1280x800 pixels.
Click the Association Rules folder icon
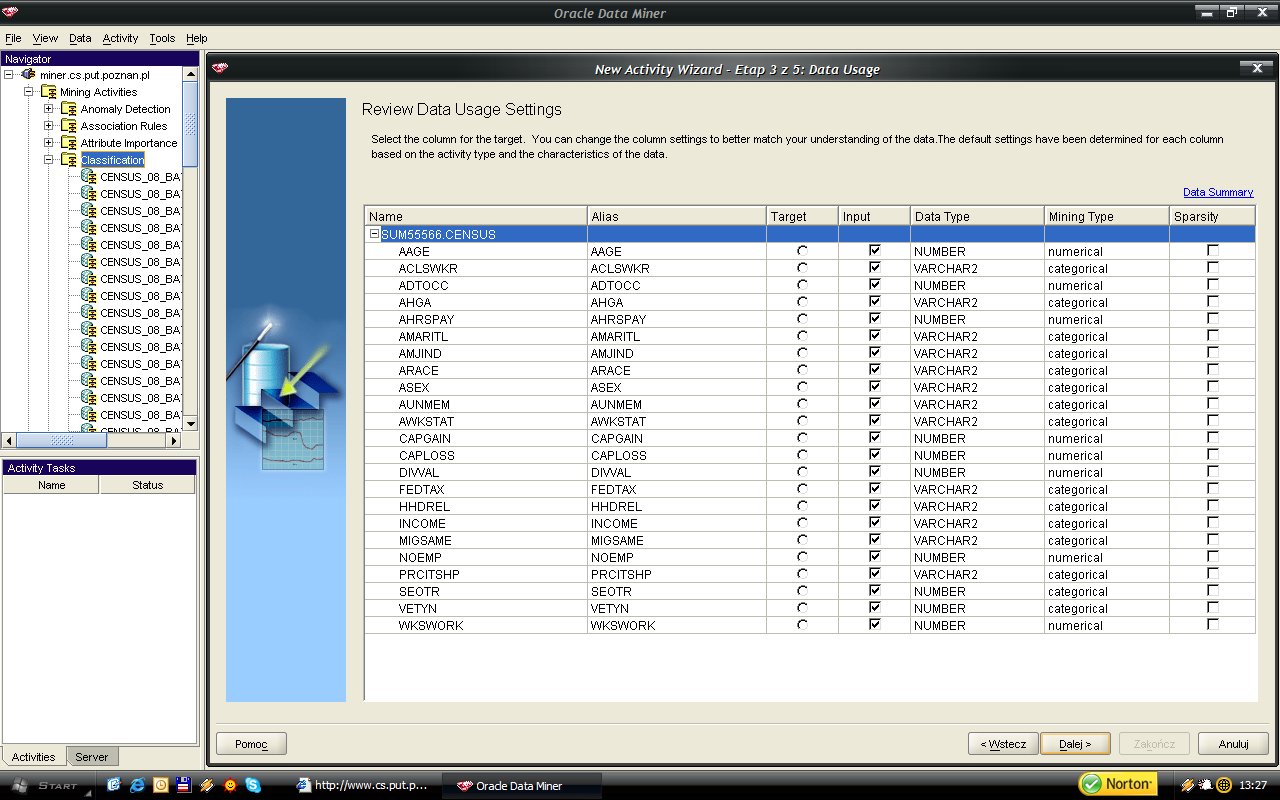[69, 126]
